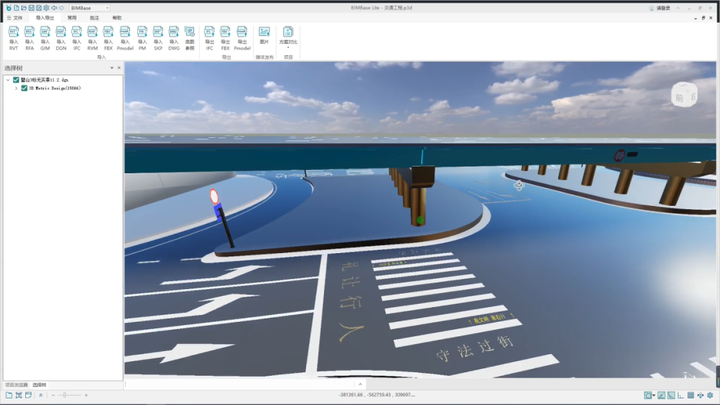Click the 导出 Pmodel export icon

pos(242,37)
